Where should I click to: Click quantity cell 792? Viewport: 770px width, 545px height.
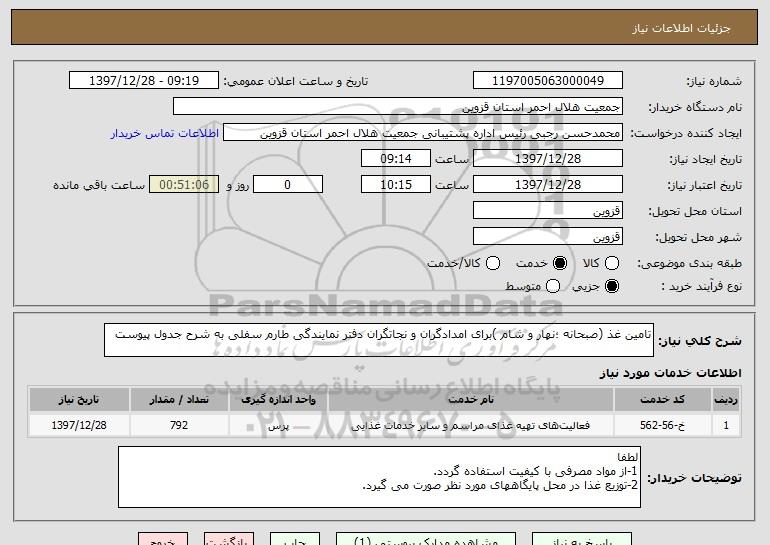coord(179,425)
